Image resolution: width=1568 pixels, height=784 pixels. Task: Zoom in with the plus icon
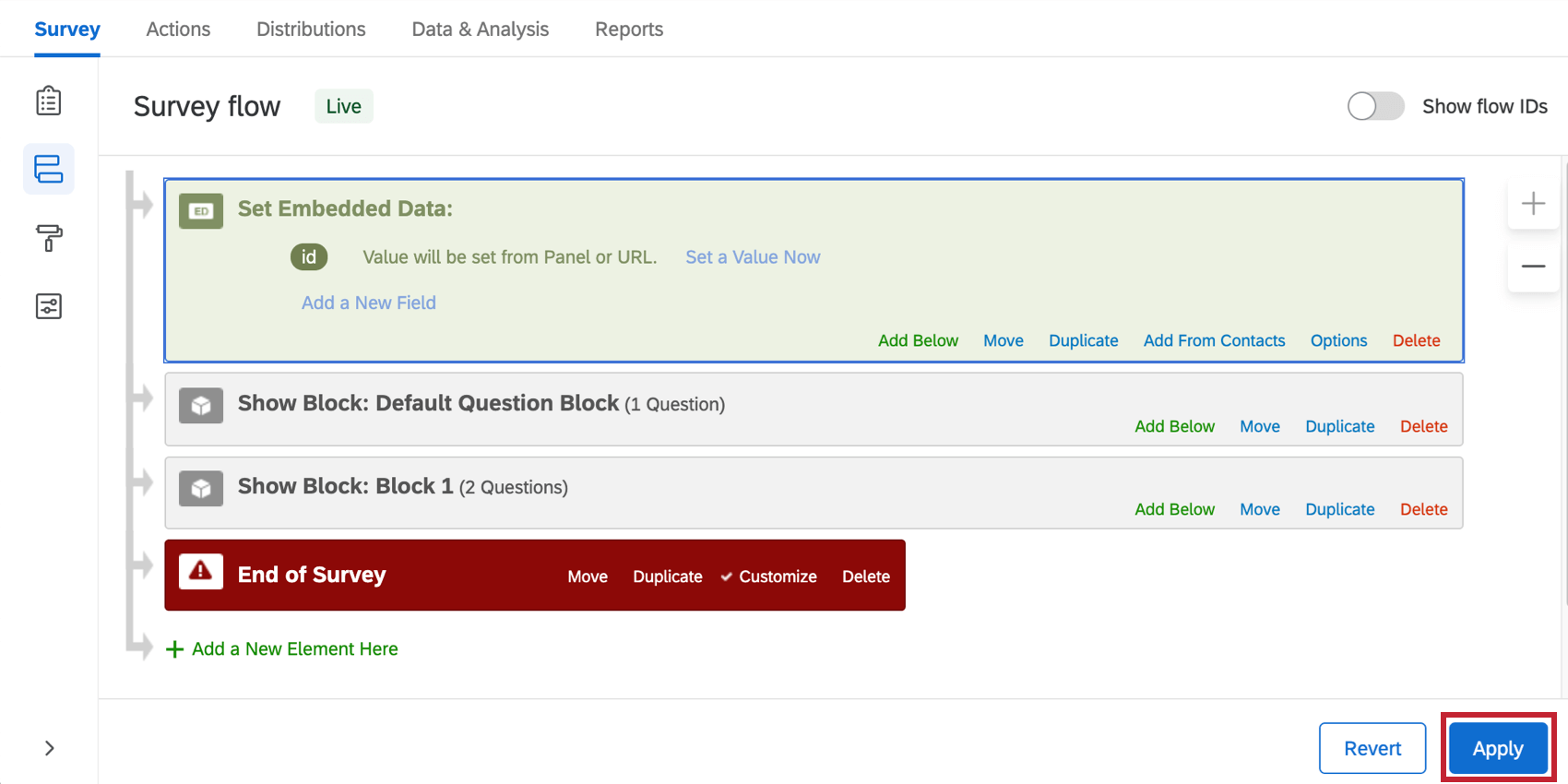pyautogui.click(x=1533, y=203)
